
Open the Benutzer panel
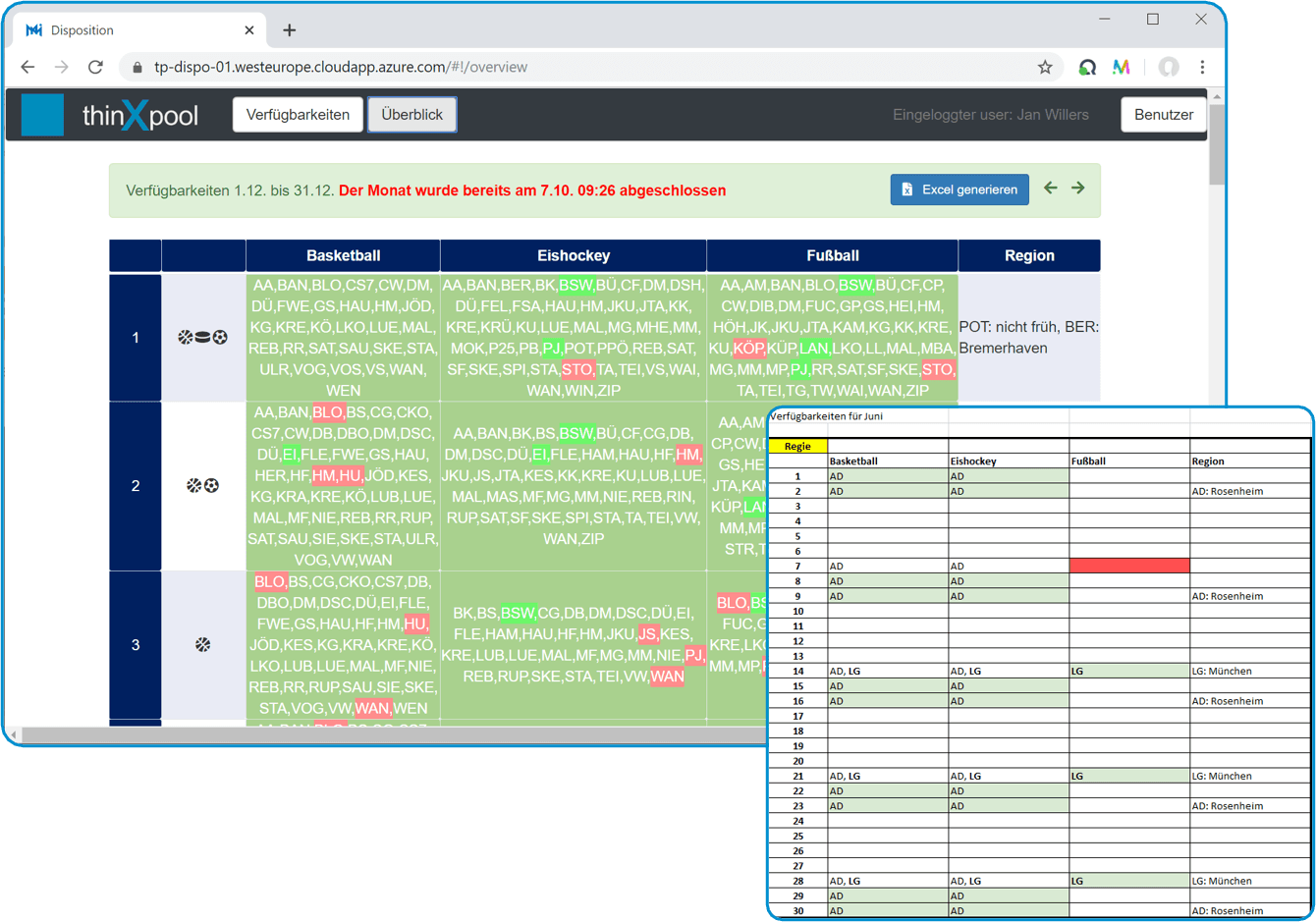tap(1163, 114)
